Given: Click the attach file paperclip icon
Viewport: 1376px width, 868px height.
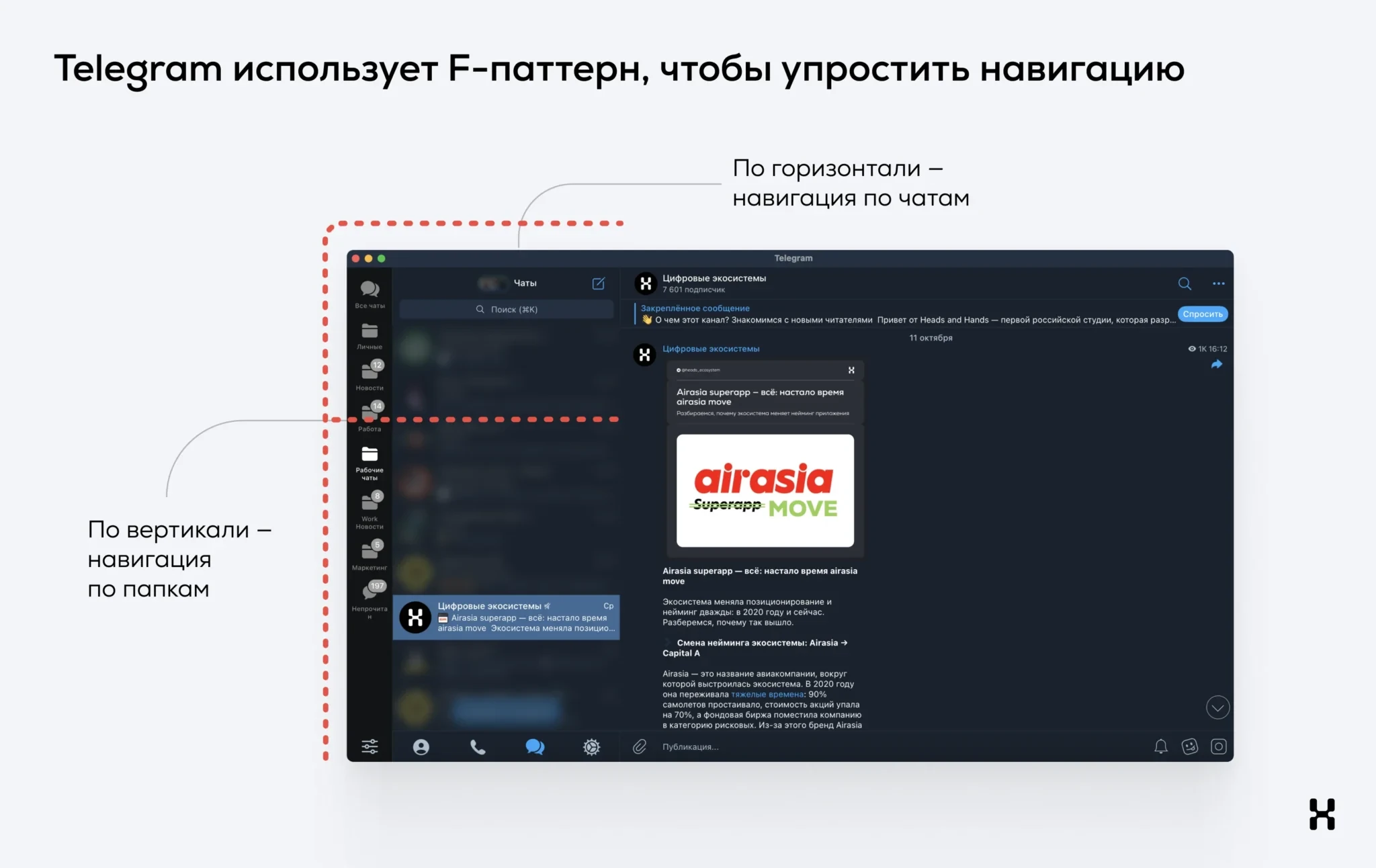Looking at the screenshot, I should point(640,746).
